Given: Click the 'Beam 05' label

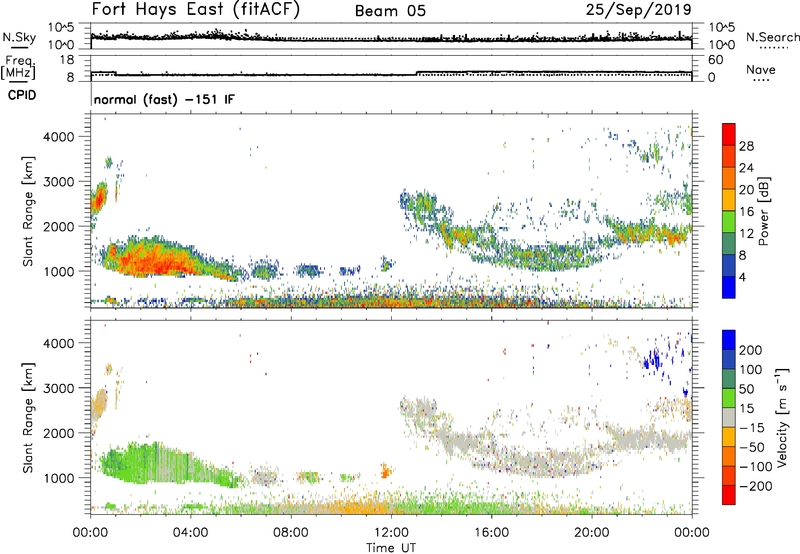Looking at the screenshot, I should [x=390, y=11].
